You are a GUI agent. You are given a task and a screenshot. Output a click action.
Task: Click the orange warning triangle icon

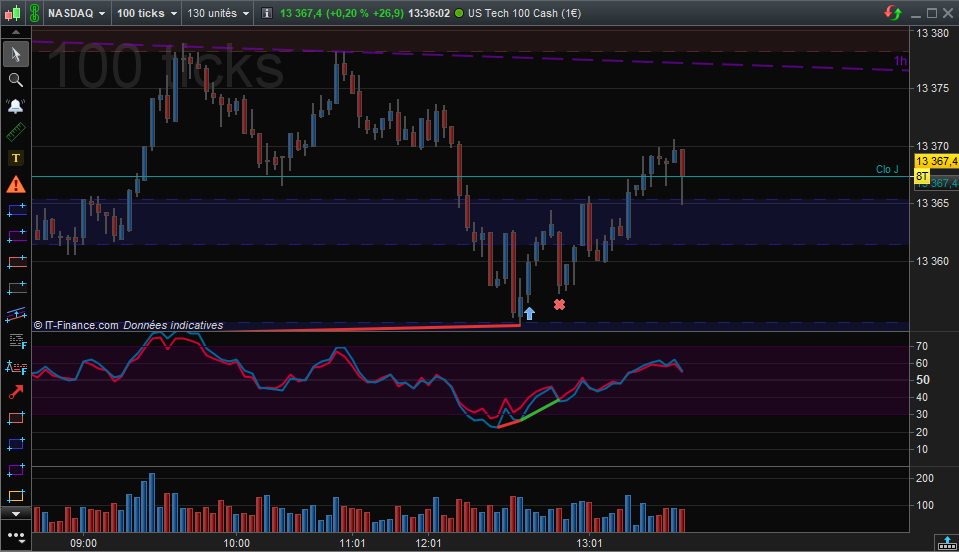(16, 185)
